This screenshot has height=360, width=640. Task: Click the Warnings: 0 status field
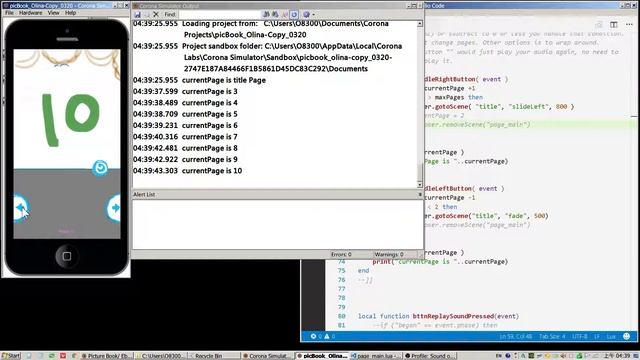pyautogui.click(x=389, y=254)
